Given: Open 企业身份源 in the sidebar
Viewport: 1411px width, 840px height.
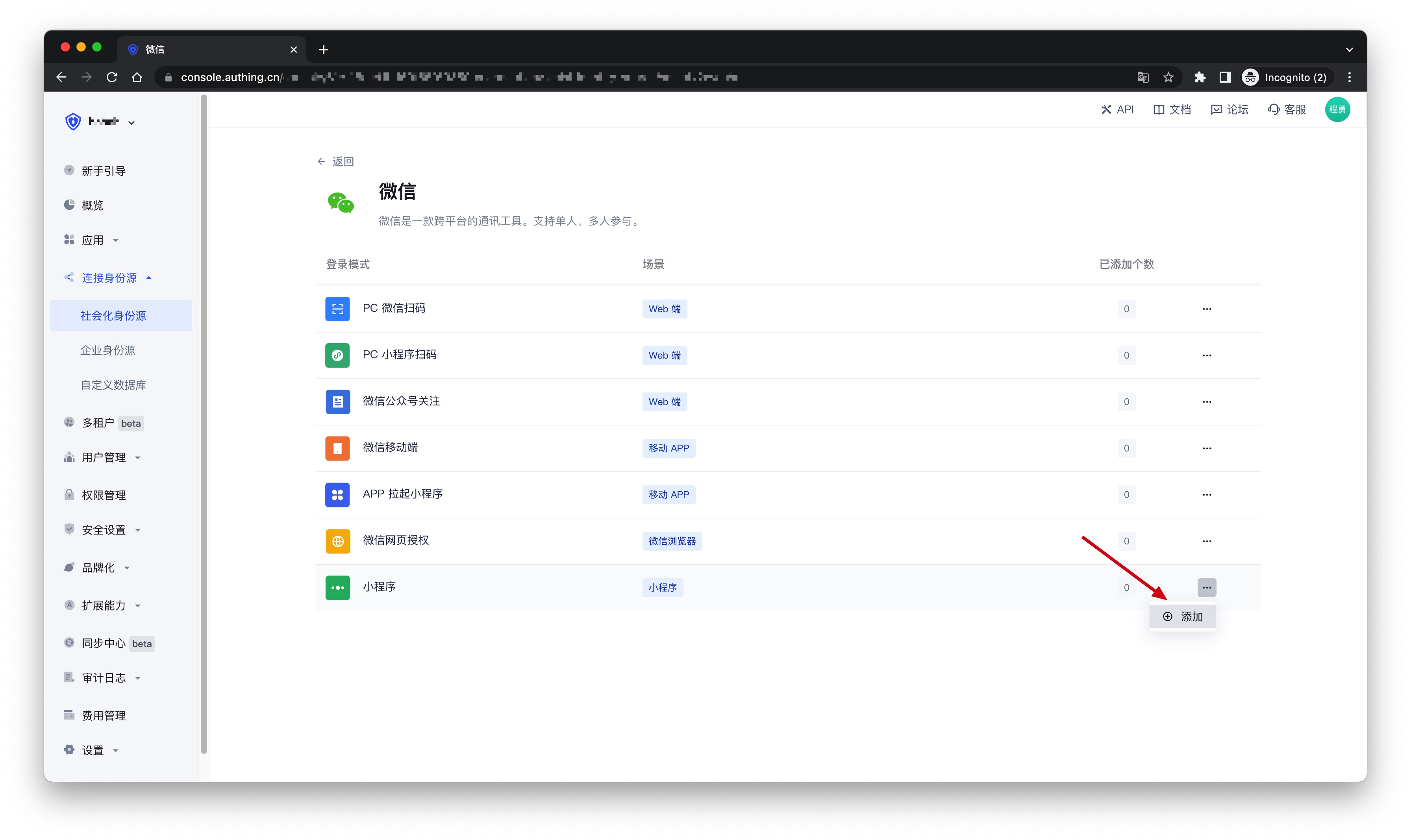Looking at the screenshot, I should (x=108, y=350).
